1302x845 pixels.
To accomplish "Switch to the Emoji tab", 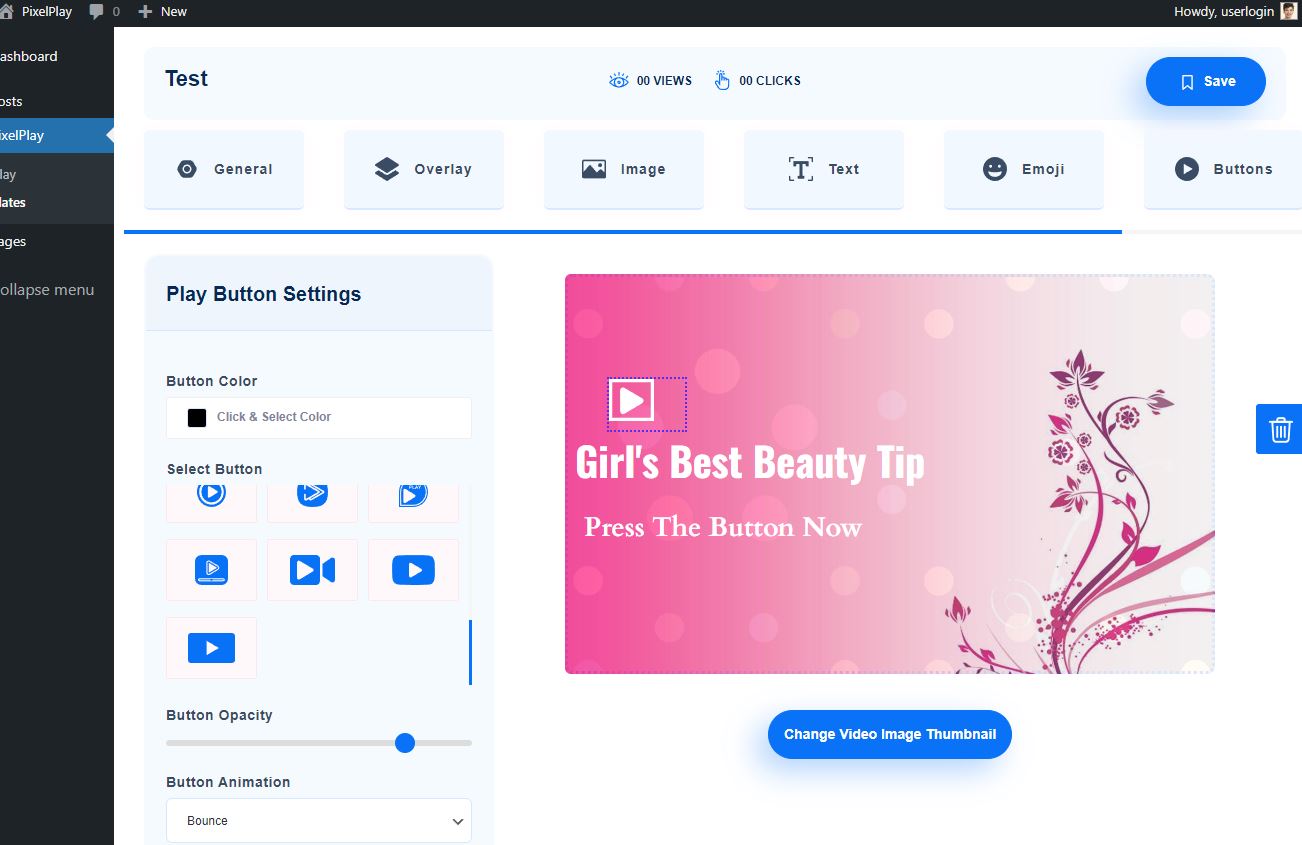I will point(1024,169).
